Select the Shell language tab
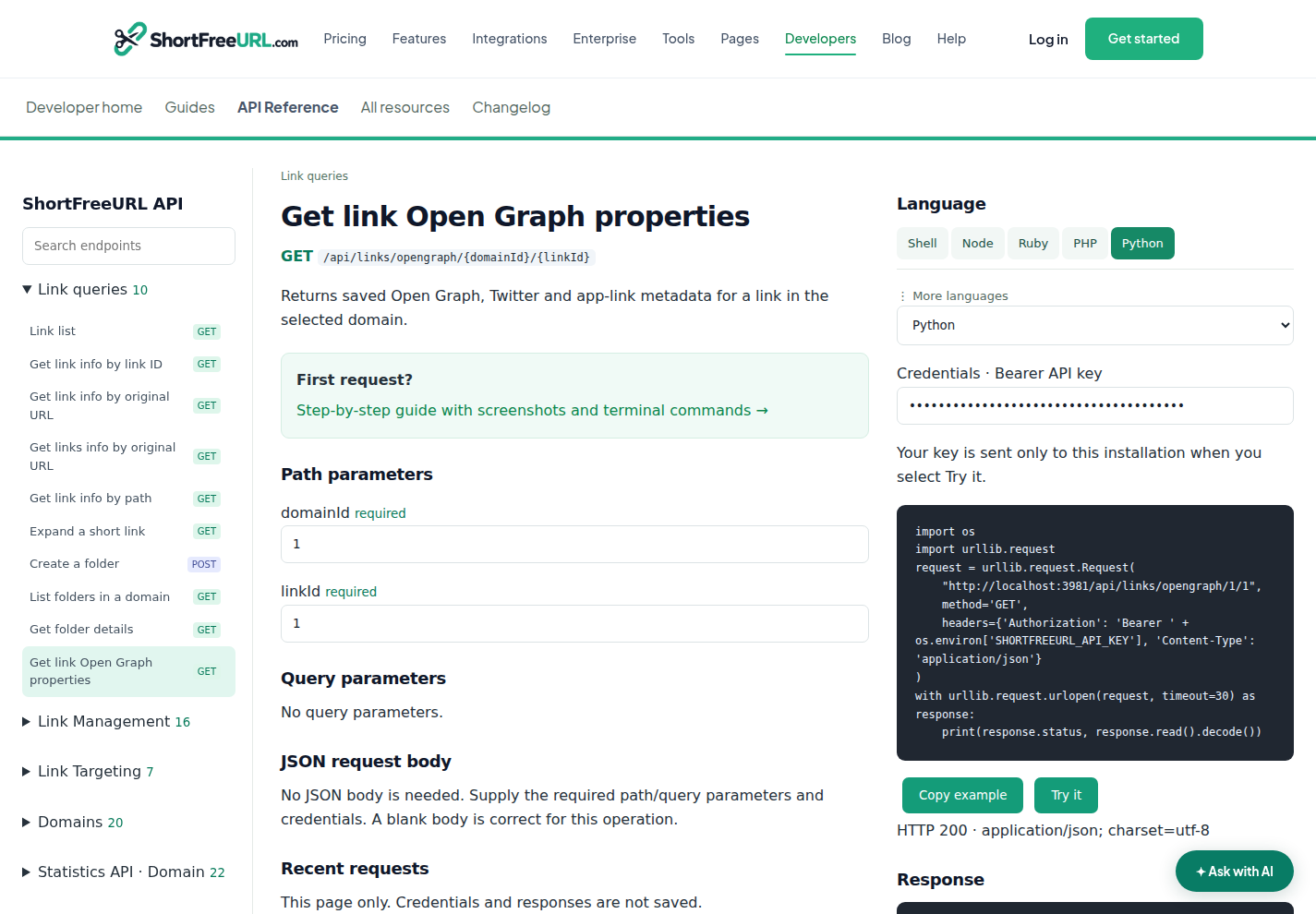The image size is (1316, 914). click(922, 243)
